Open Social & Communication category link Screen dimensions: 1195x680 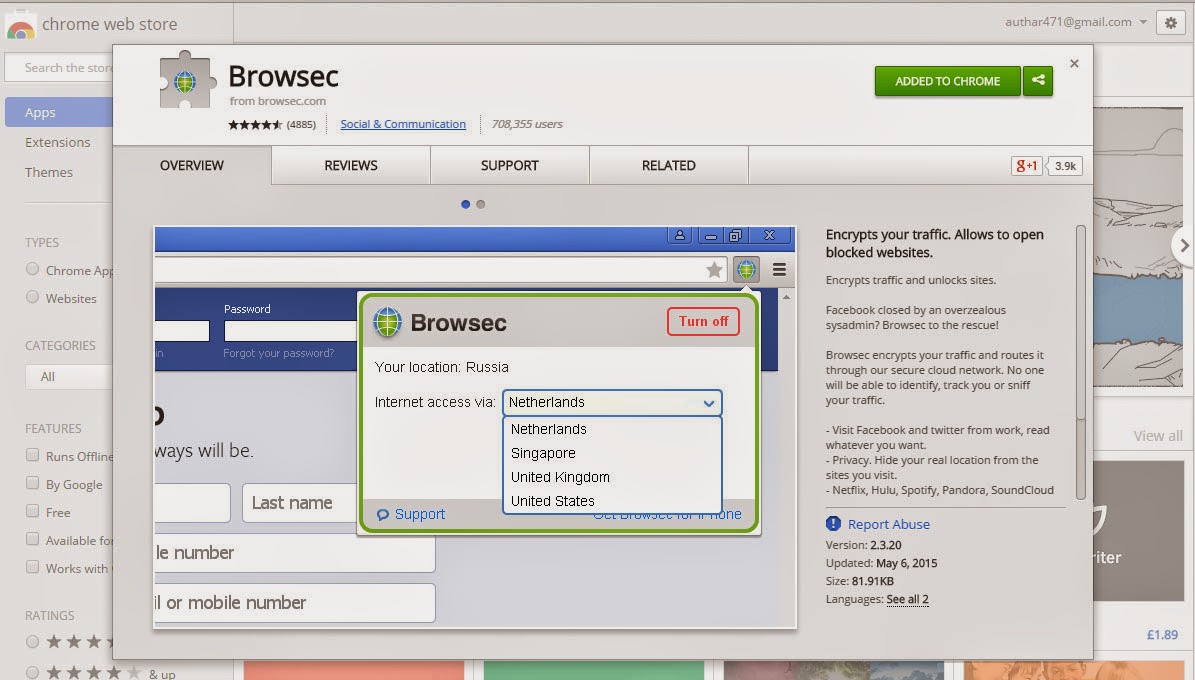(402, 124)
